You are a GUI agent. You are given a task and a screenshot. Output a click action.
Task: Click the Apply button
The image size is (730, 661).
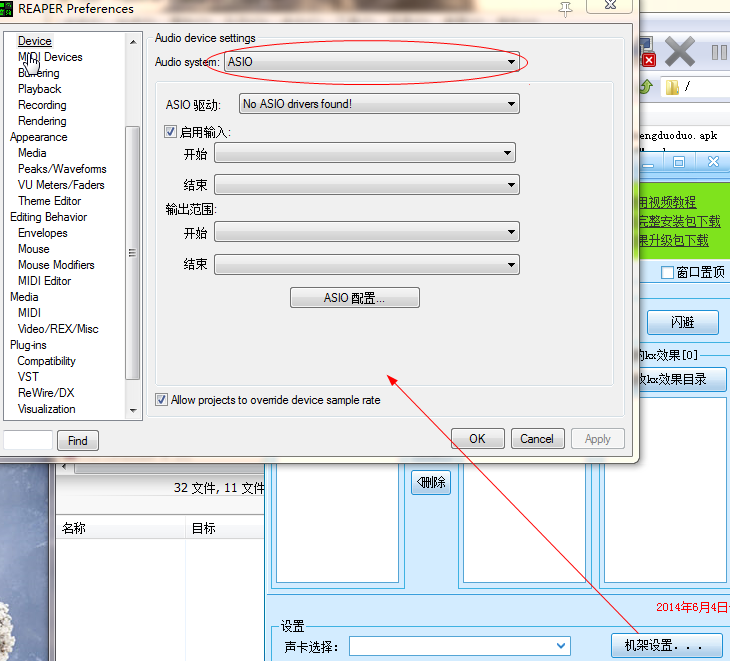point(597,439)
